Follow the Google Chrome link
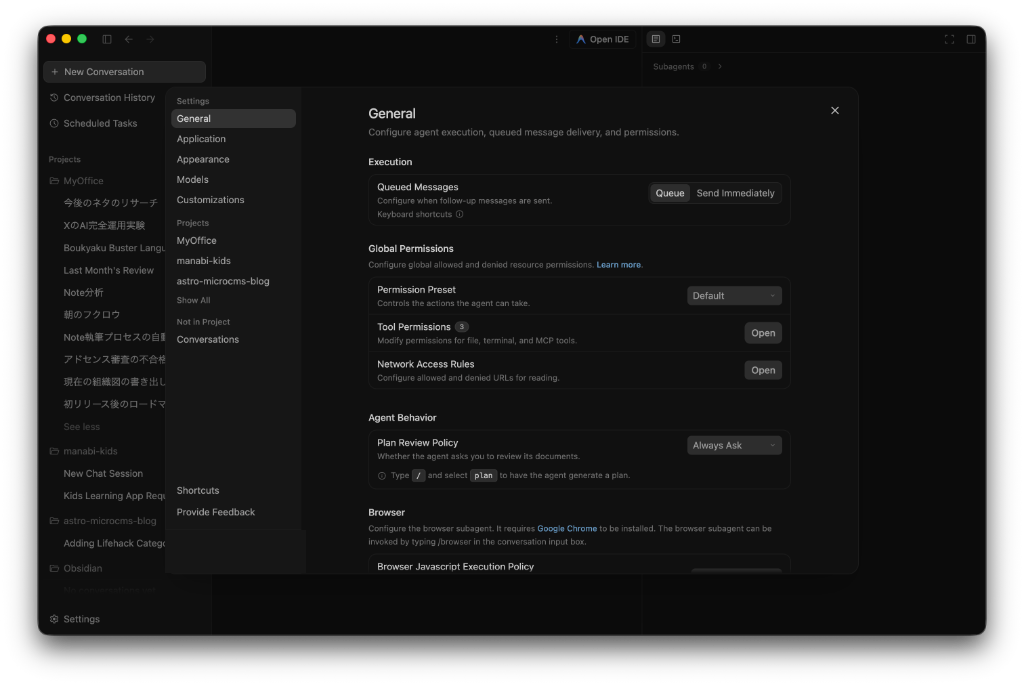The image size is (1024, 685). [567, 528]
